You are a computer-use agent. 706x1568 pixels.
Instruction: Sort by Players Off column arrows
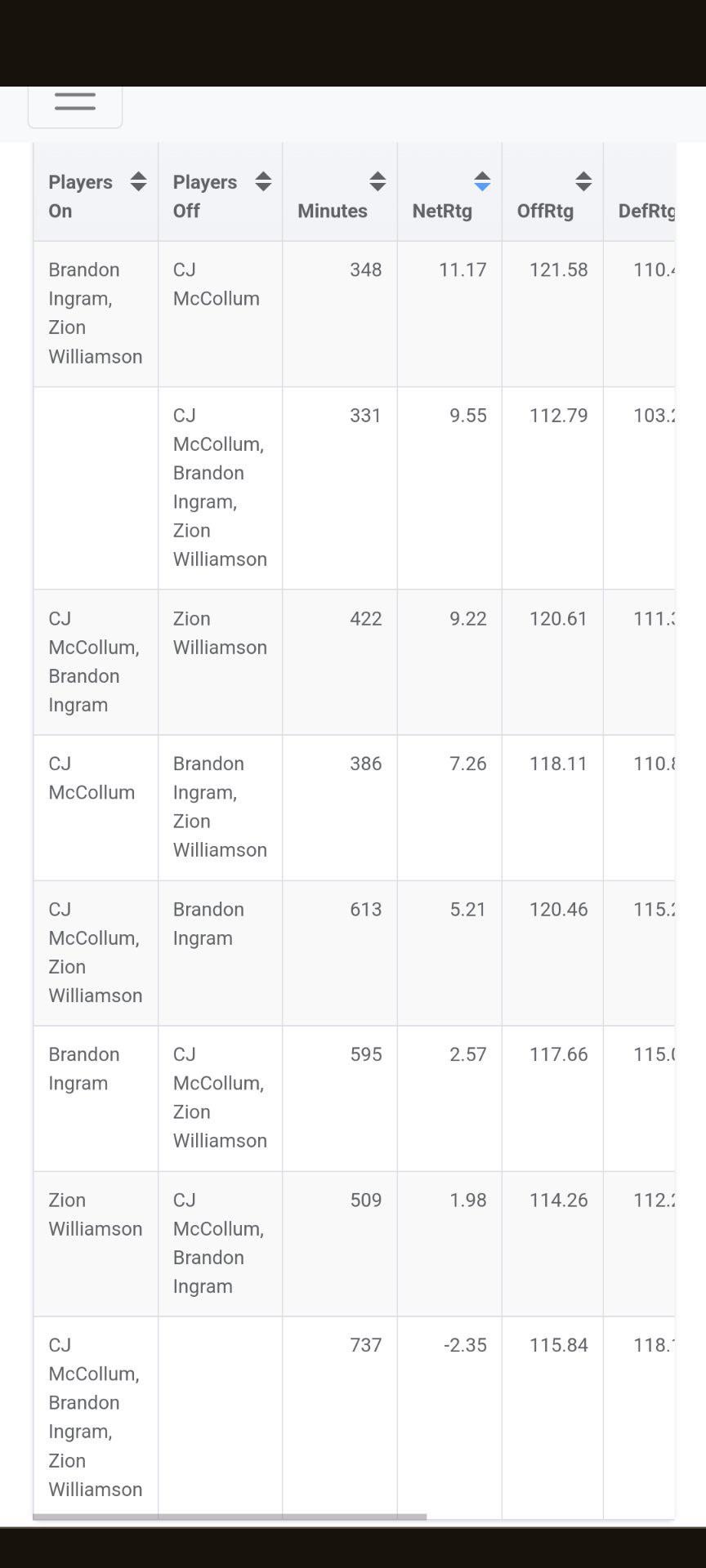click(x=263, y=181)
